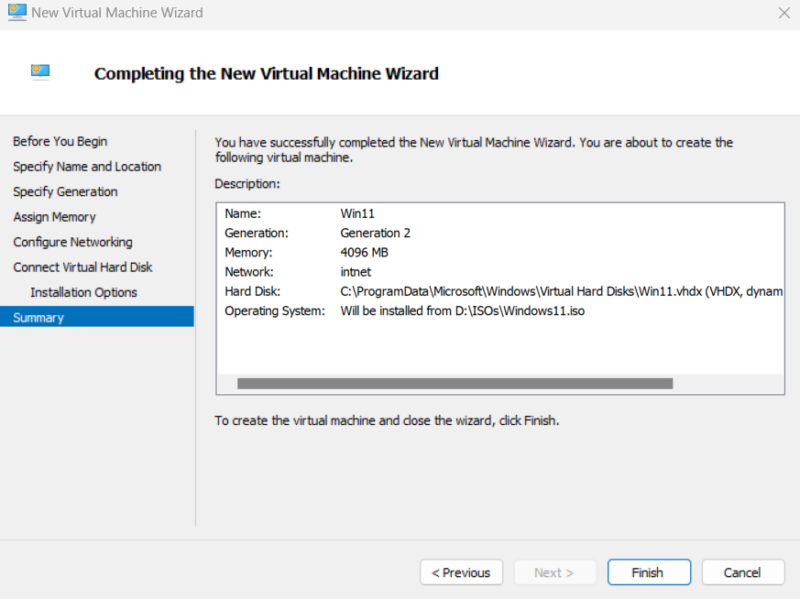Click the intnet network value
800x599 pixels.
point(356,271)
